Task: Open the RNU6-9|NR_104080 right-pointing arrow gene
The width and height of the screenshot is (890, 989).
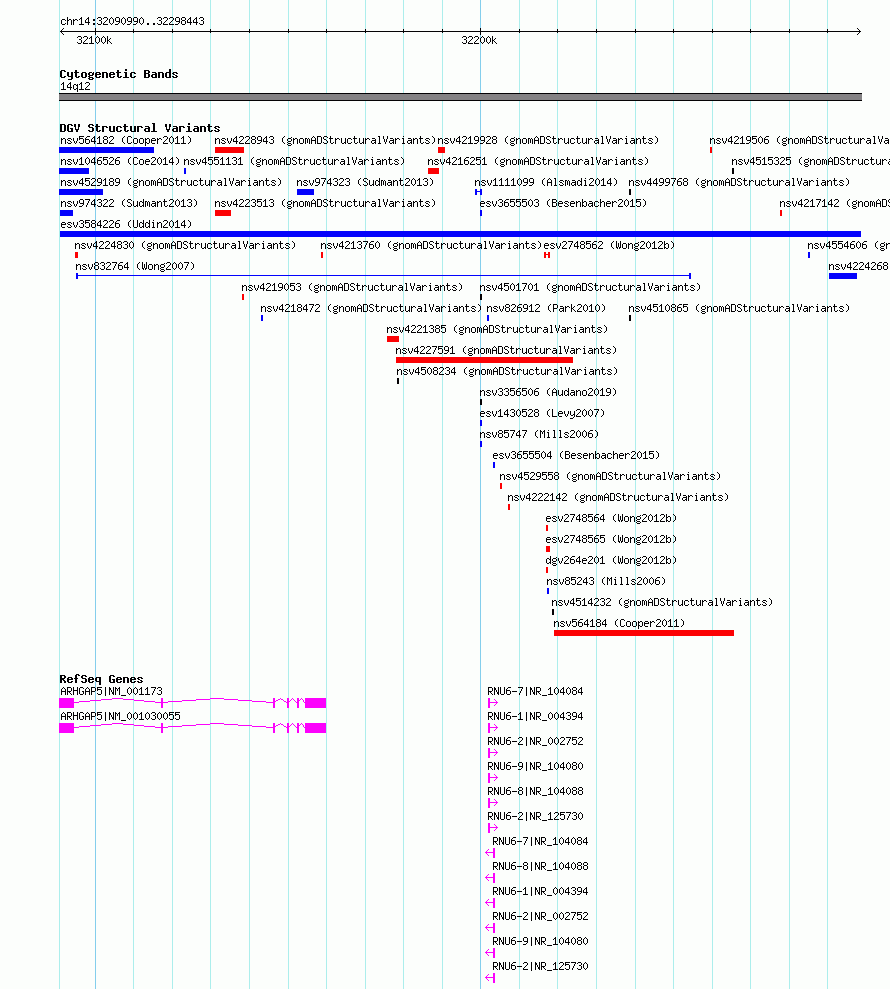Action: (x=493, y=778)
